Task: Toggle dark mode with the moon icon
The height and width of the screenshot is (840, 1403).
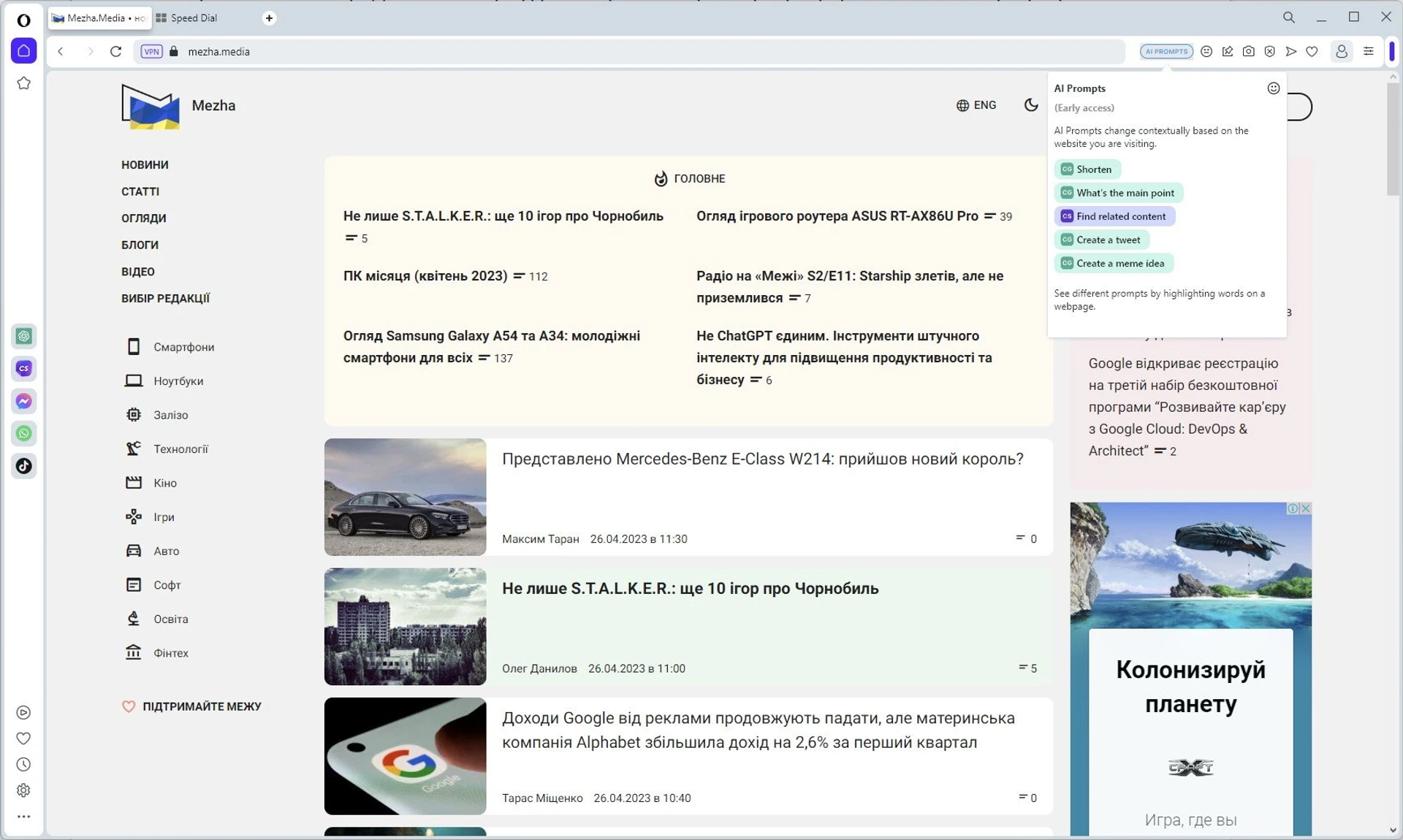Action: pos(1031,105)
